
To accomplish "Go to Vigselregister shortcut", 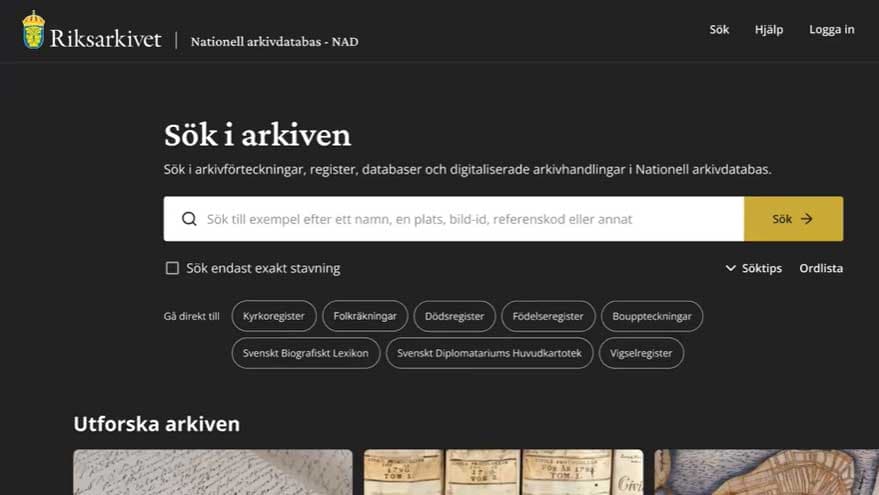I will (641, 353).
